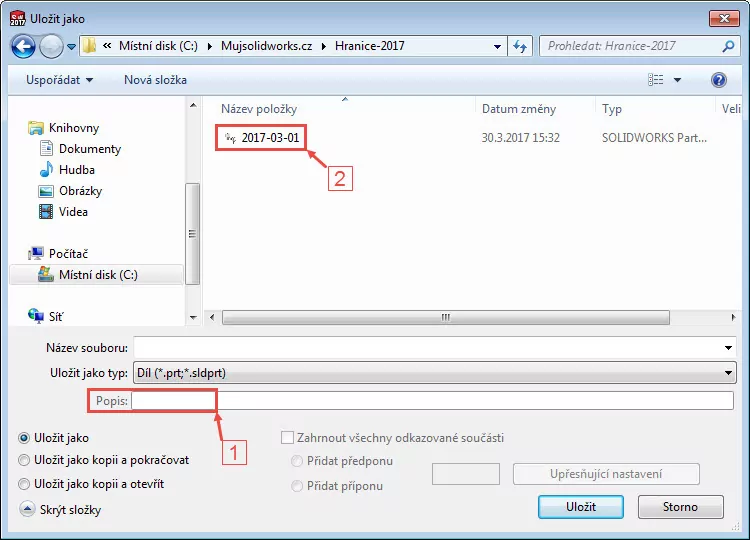Open the Uložit jako typ dropdown
The height and width of the screenshot is (540, 750).
[x=434, y=373]
